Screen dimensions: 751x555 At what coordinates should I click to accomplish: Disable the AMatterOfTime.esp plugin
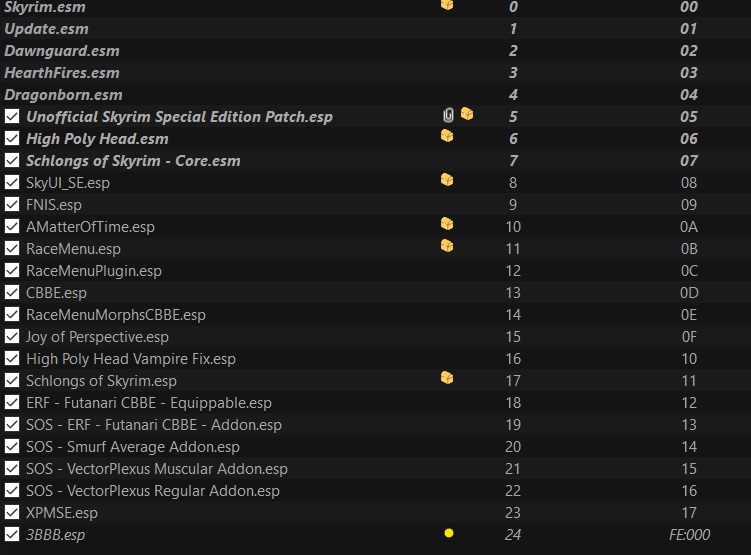click(12, 227)
